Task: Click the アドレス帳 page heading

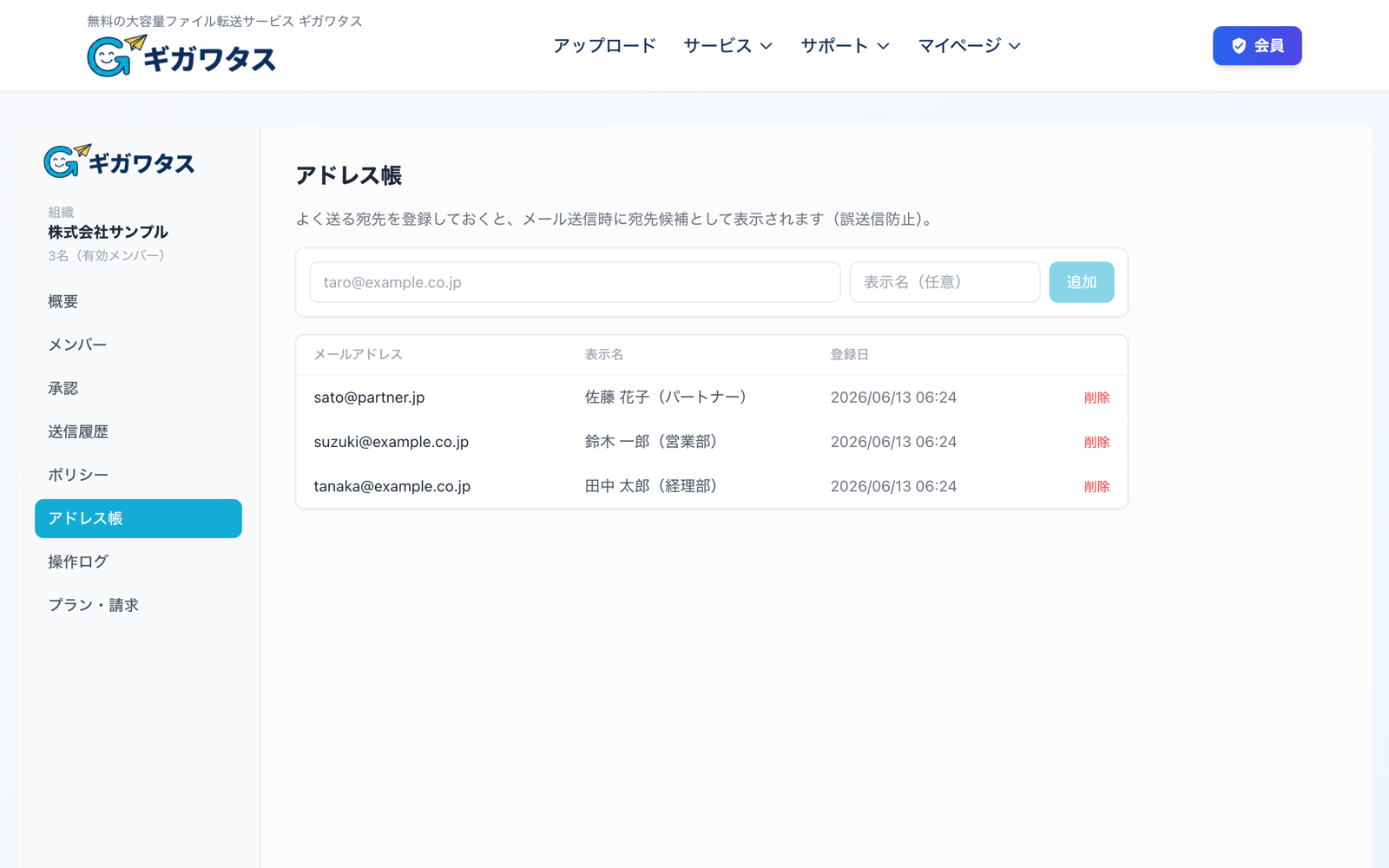Action: [x=348, y=175]
